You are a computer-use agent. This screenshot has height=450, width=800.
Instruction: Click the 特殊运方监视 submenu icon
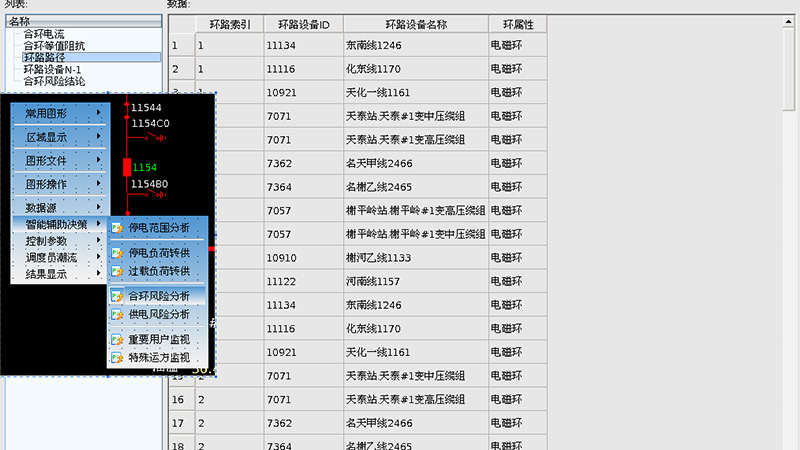117,358
